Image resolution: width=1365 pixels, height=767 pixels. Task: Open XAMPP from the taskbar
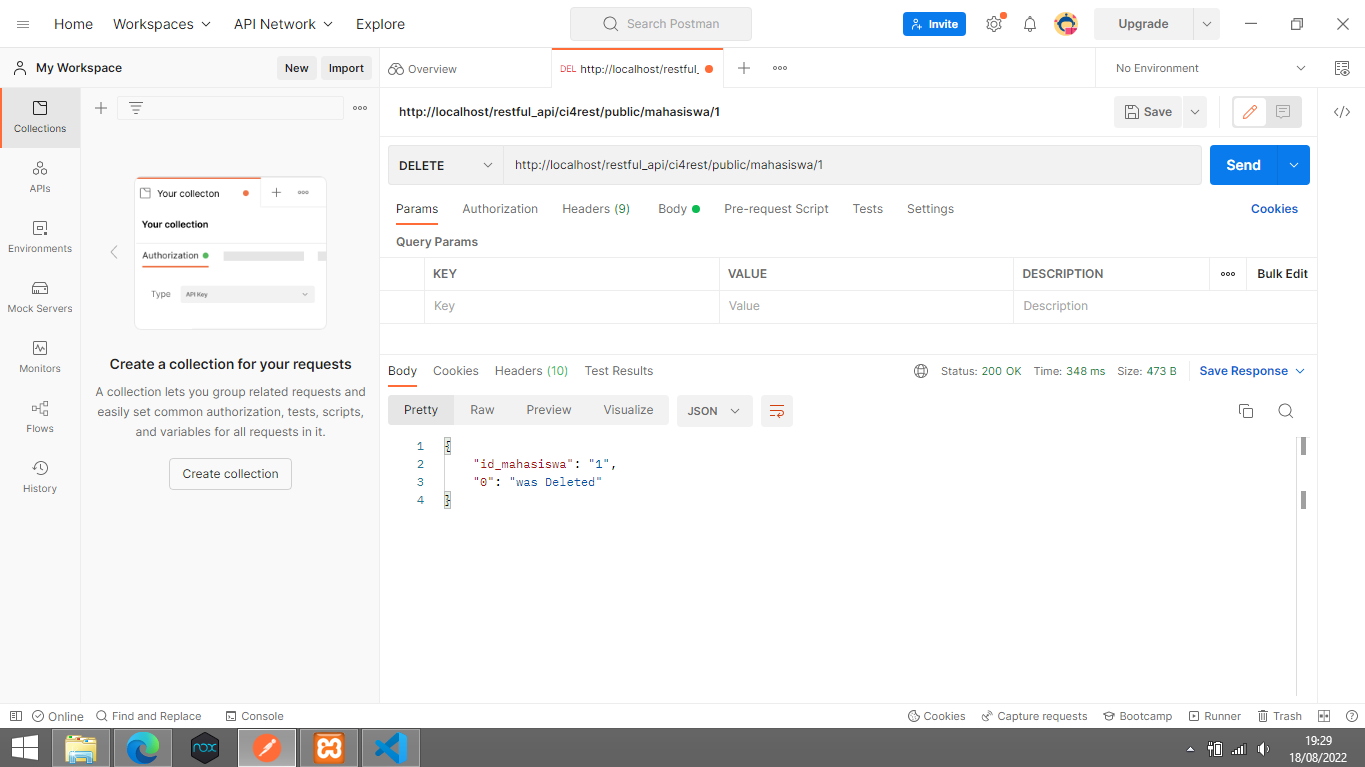pos(329,748)
